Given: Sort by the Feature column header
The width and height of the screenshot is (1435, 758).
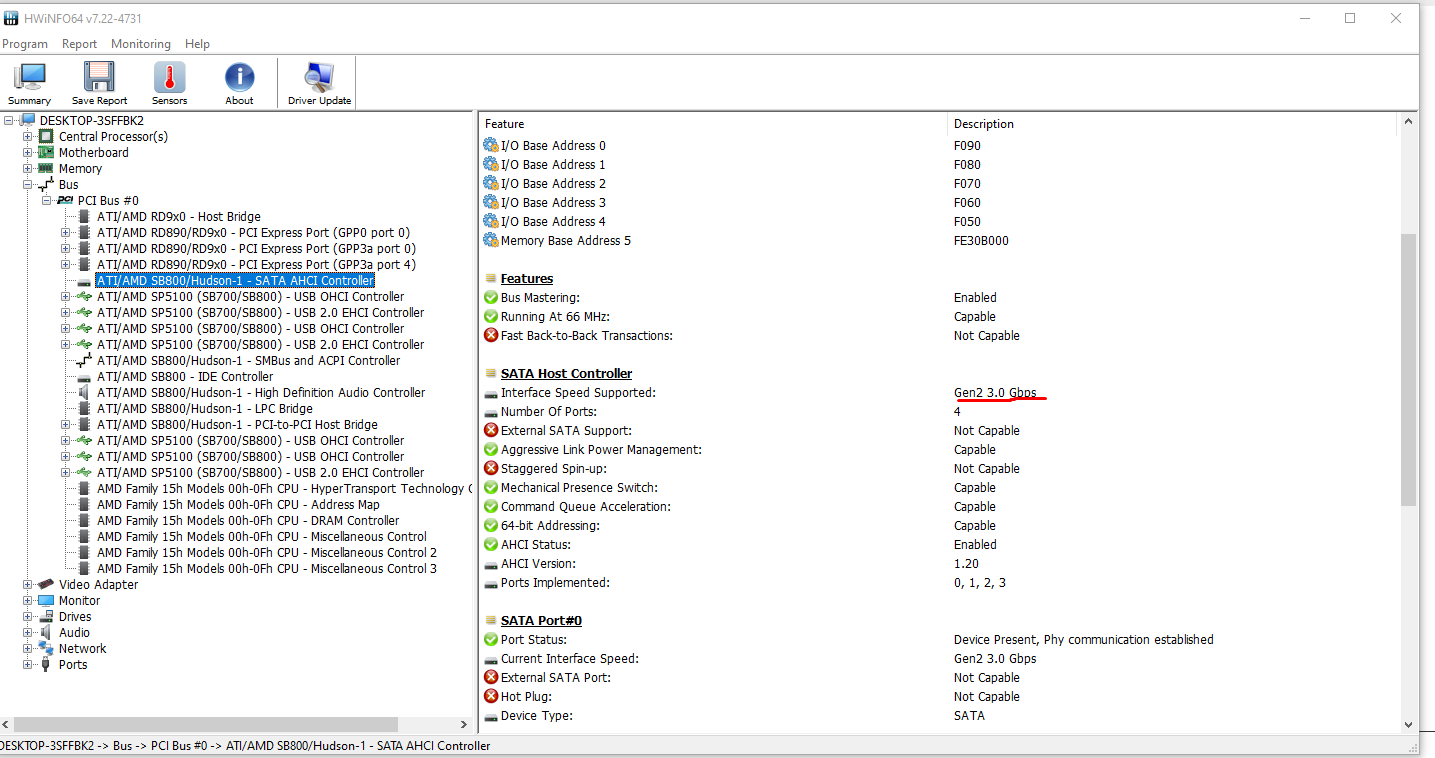Looking at the screenshot, I should [x=713, y=124].
